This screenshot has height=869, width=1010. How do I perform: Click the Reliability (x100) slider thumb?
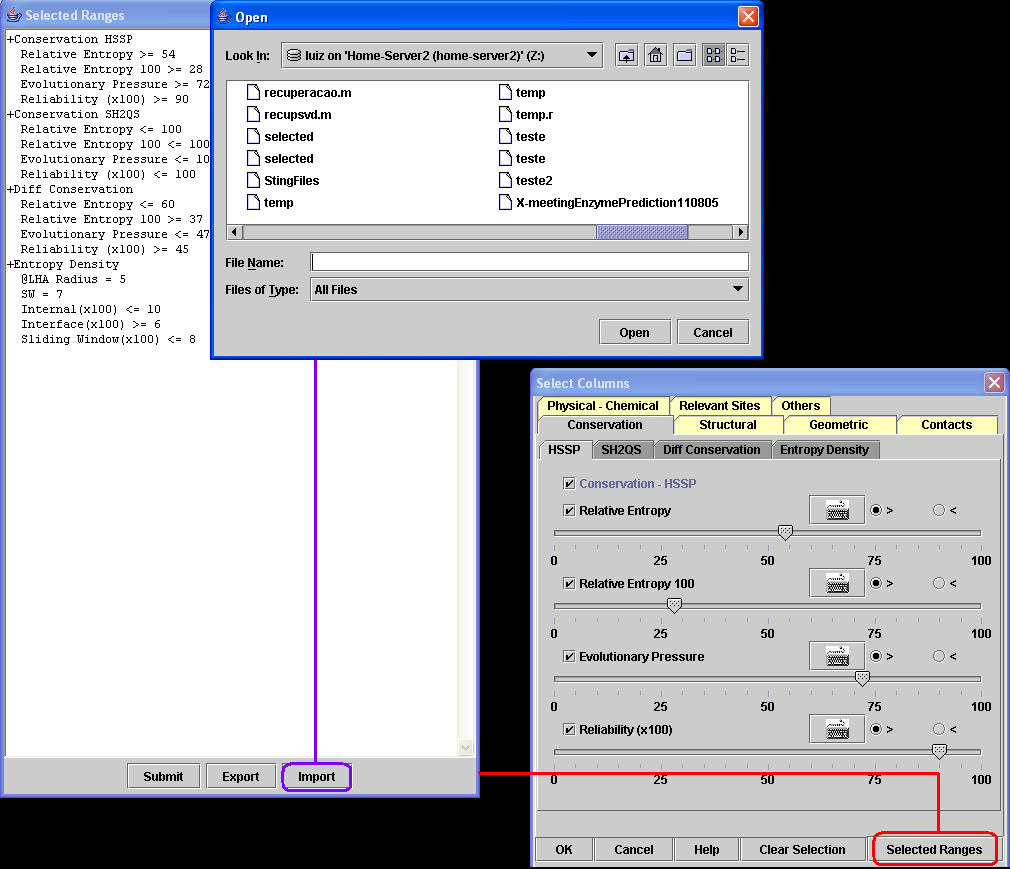tap(940, 750)
